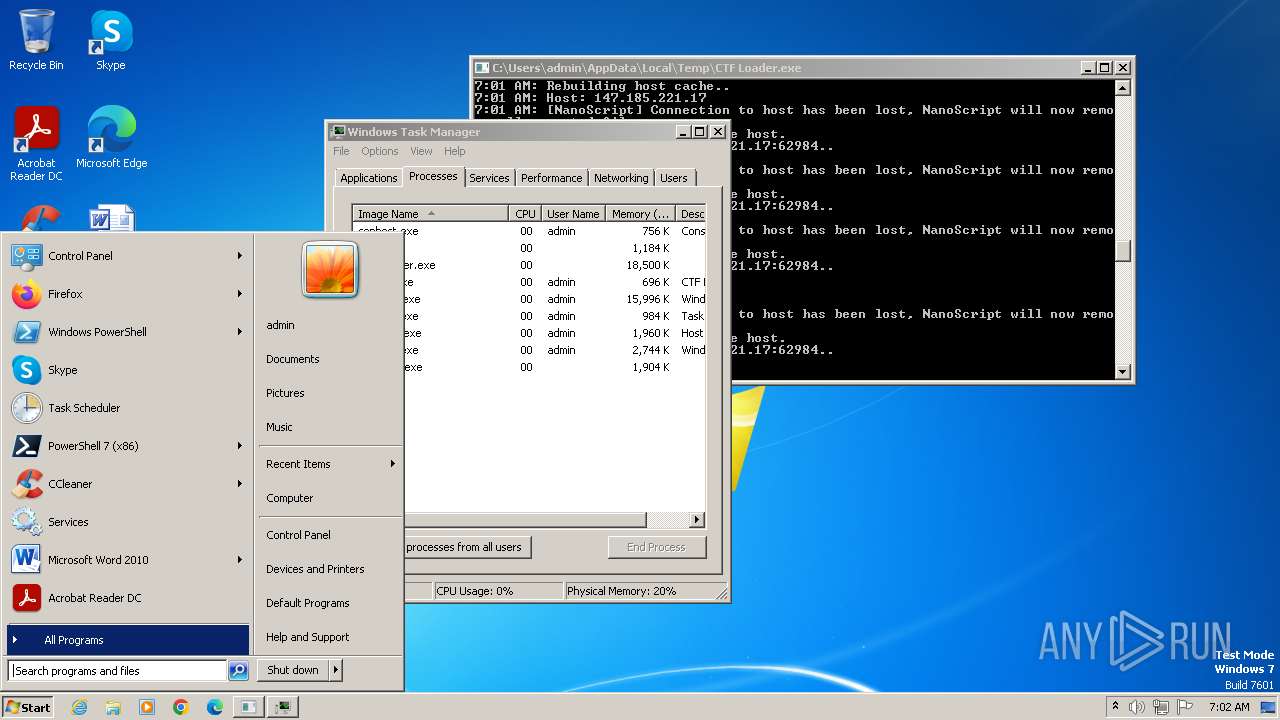The height and width of the screenshot is (720, 1280).
Task: Click the search magnifier icon in Start menu
Action: (x=238, y=671)
